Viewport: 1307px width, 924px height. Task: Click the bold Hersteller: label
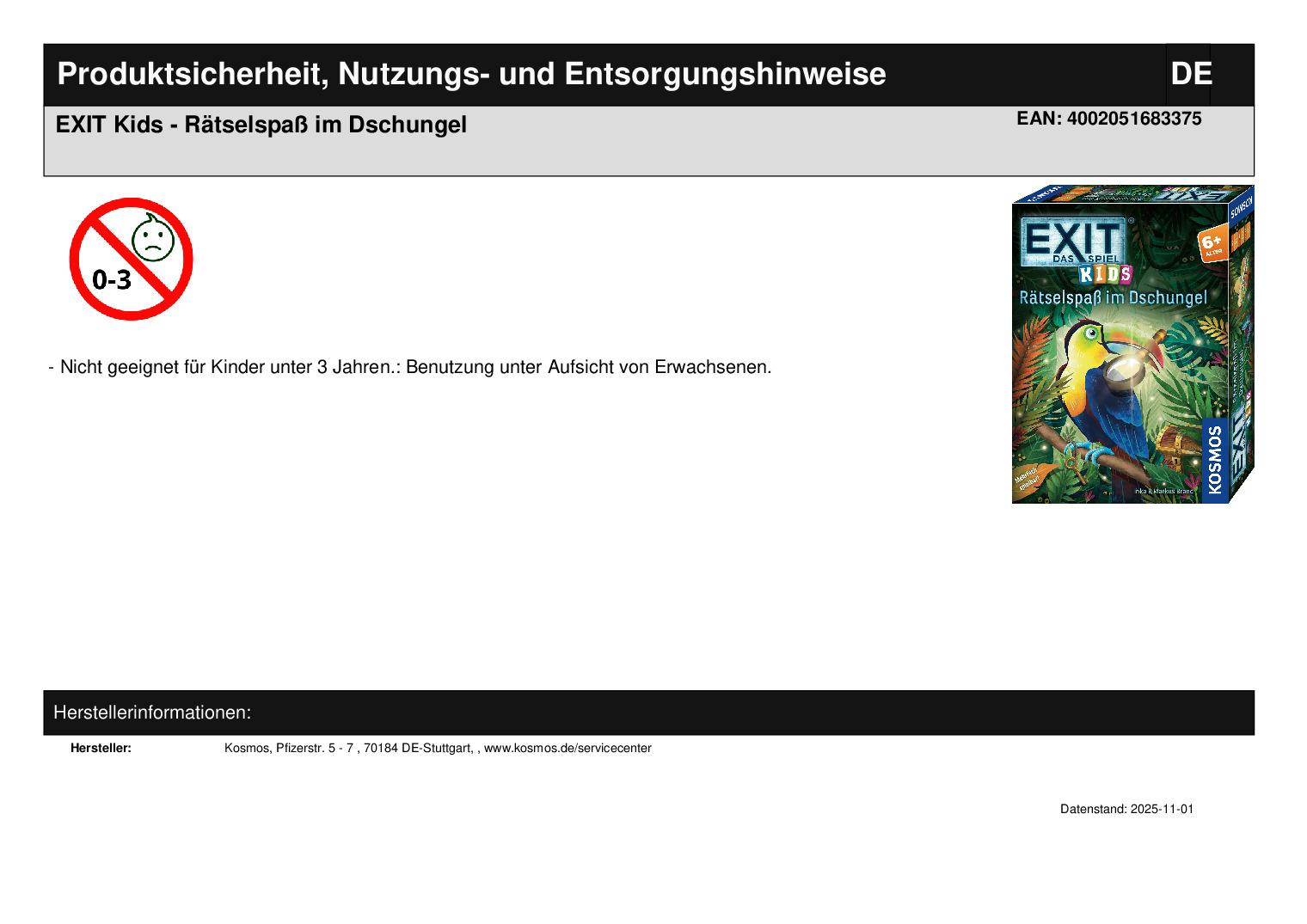[x=101, y=749]
